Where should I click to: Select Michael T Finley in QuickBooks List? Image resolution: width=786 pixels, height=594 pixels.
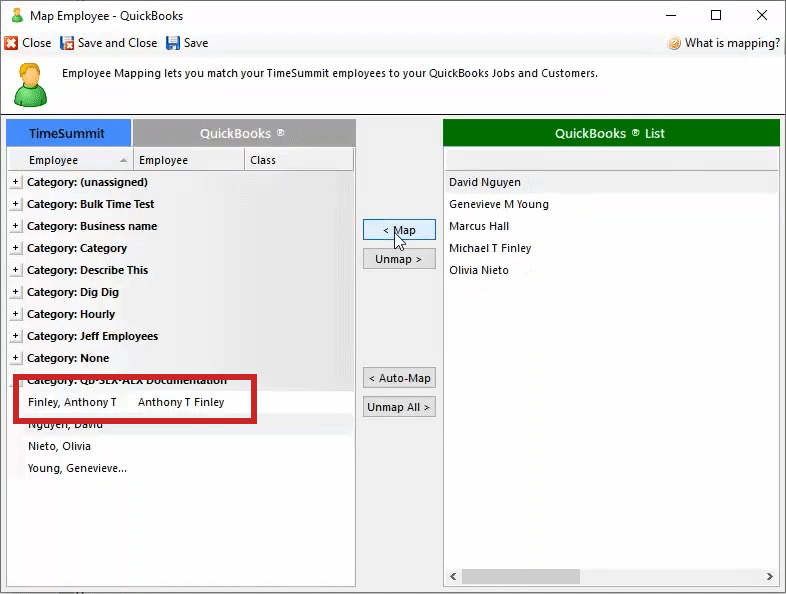[x=611, y=248]
